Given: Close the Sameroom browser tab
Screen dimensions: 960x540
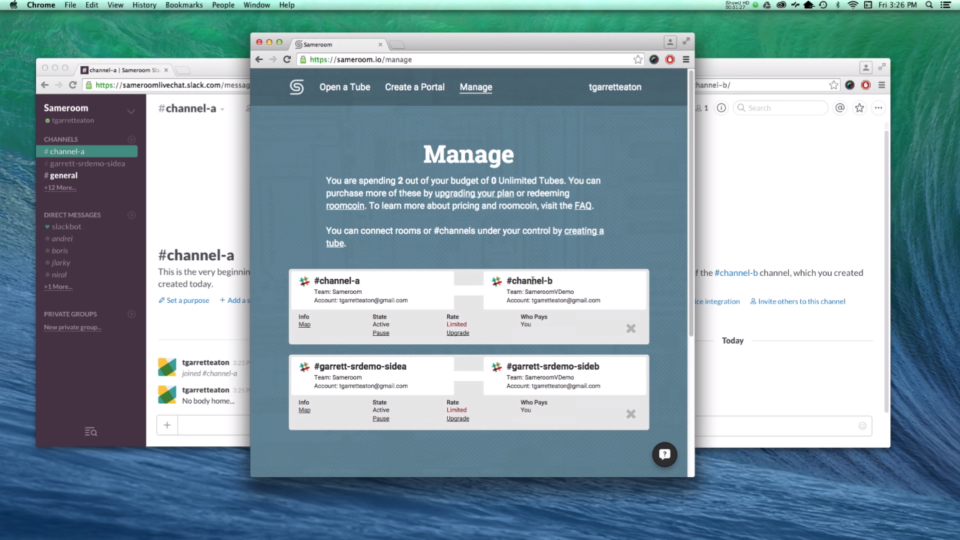Looking at the screenshot, I should (x=380, y=44).
